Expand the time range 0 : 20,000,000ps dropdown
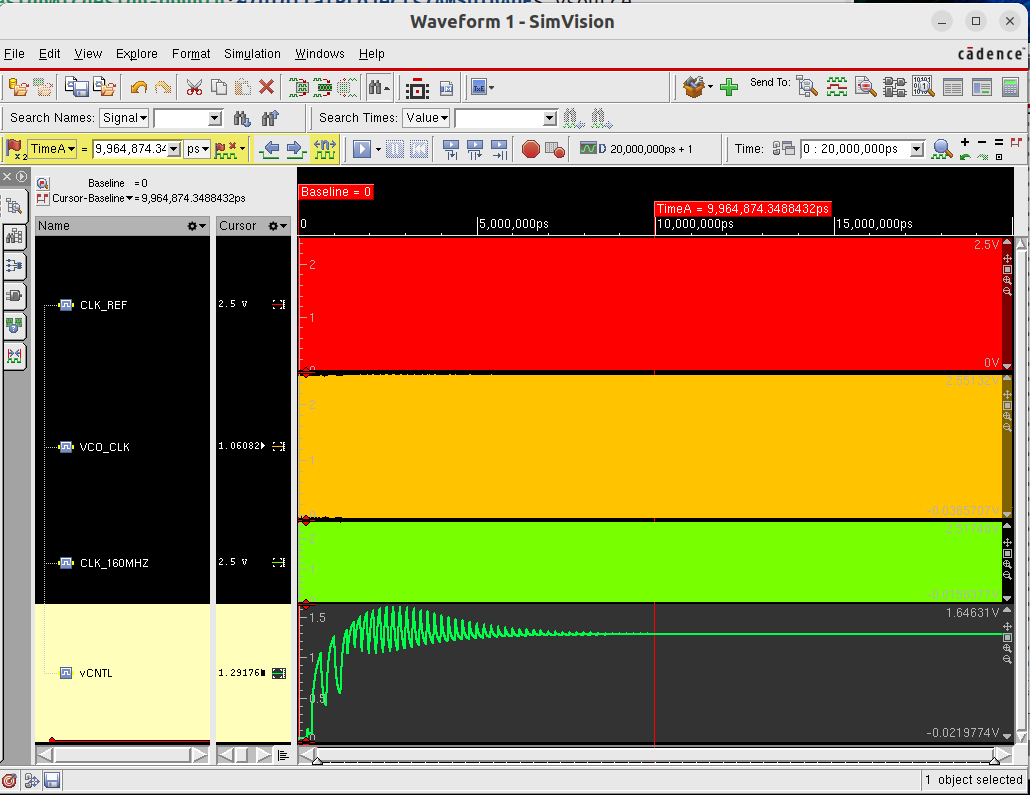 tap(916, 149)
